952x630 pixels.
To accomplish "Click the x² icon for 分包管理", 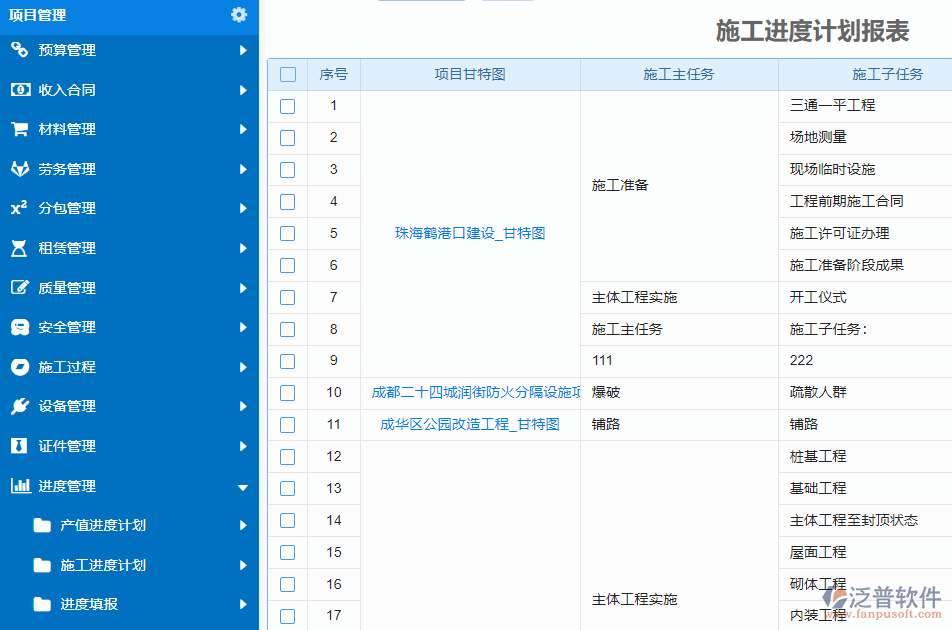I will pyautogui.click(x=22, y=208).
